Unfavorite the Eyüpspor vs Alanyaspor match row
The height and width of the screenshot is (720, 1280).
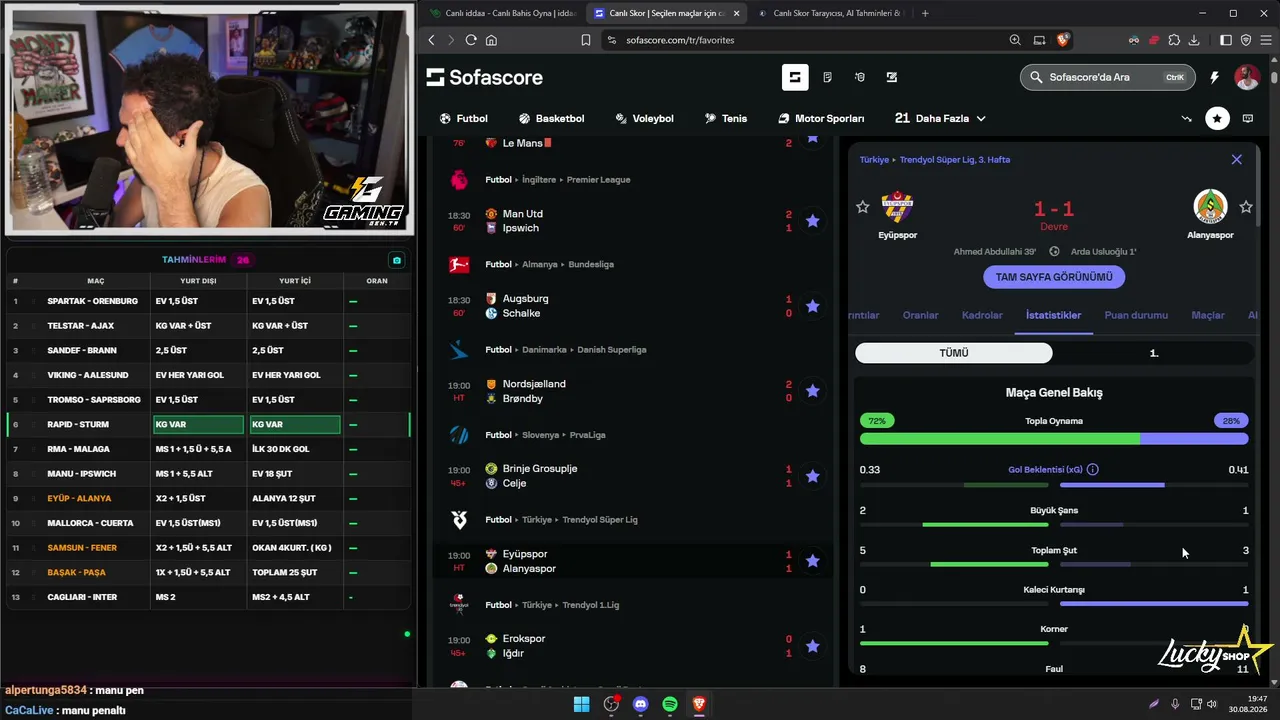pyautogui.click(x=813, y=561)
